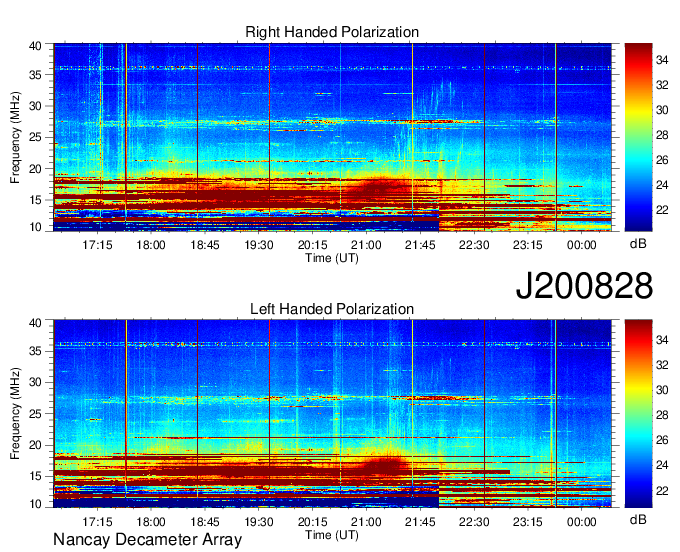
Task: Click the 10 MHz tick label on the upper plot
Action: [35, 227]
